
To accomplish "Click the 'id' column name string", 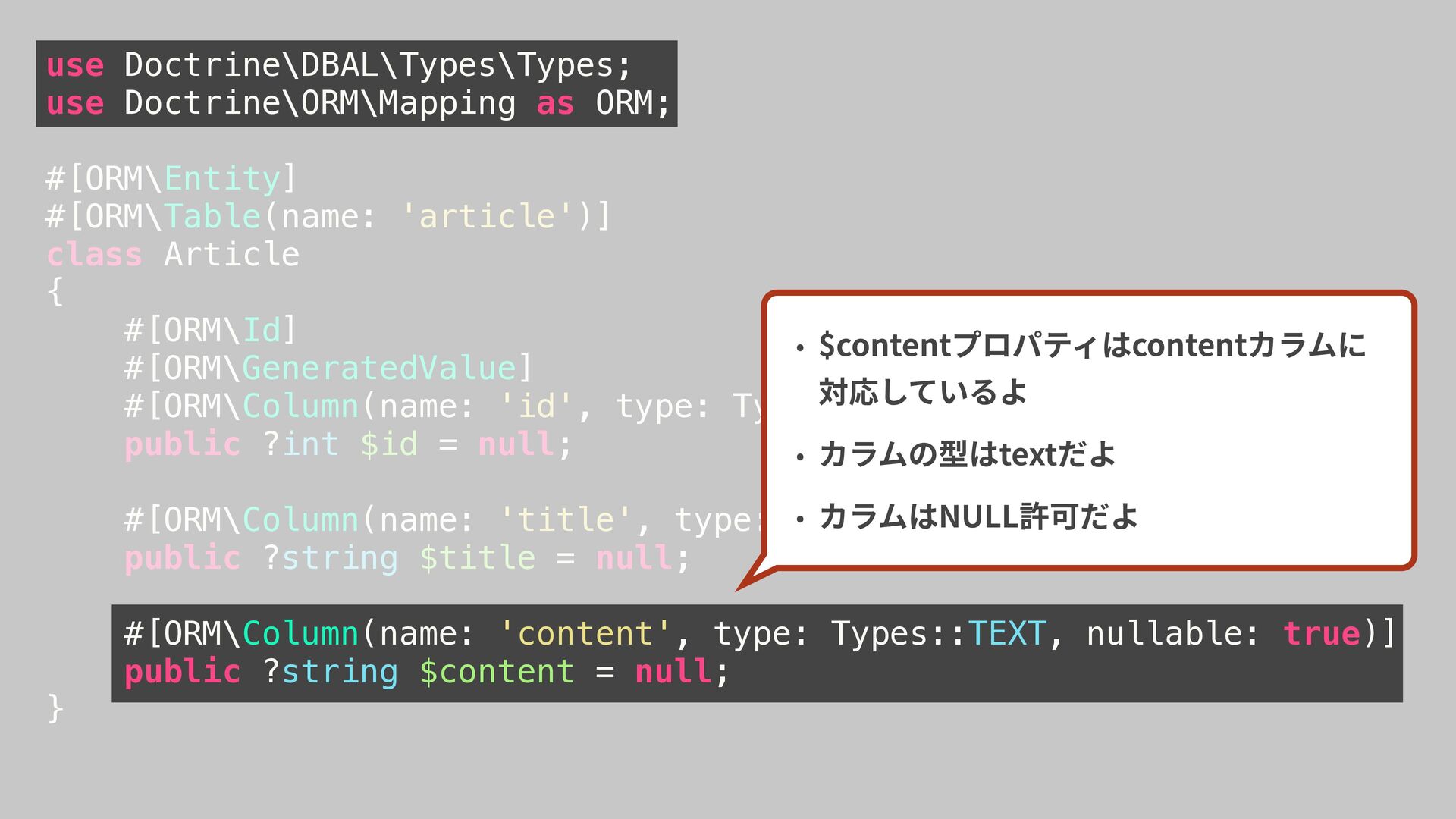I will pos(537,406).
